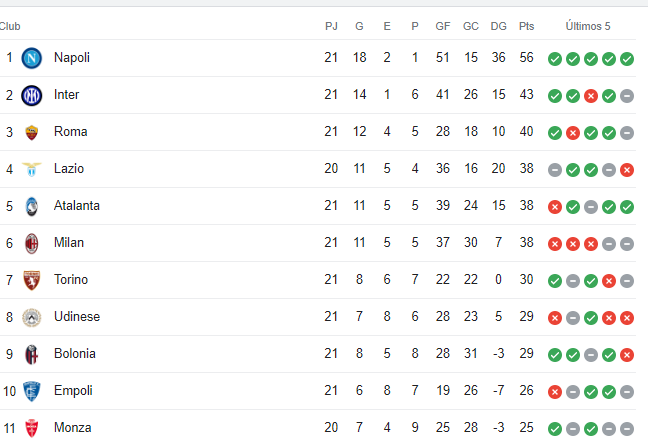This screenshot has height=445, width=648.
Task: Click the Udinese club crest
Action: 31,317
